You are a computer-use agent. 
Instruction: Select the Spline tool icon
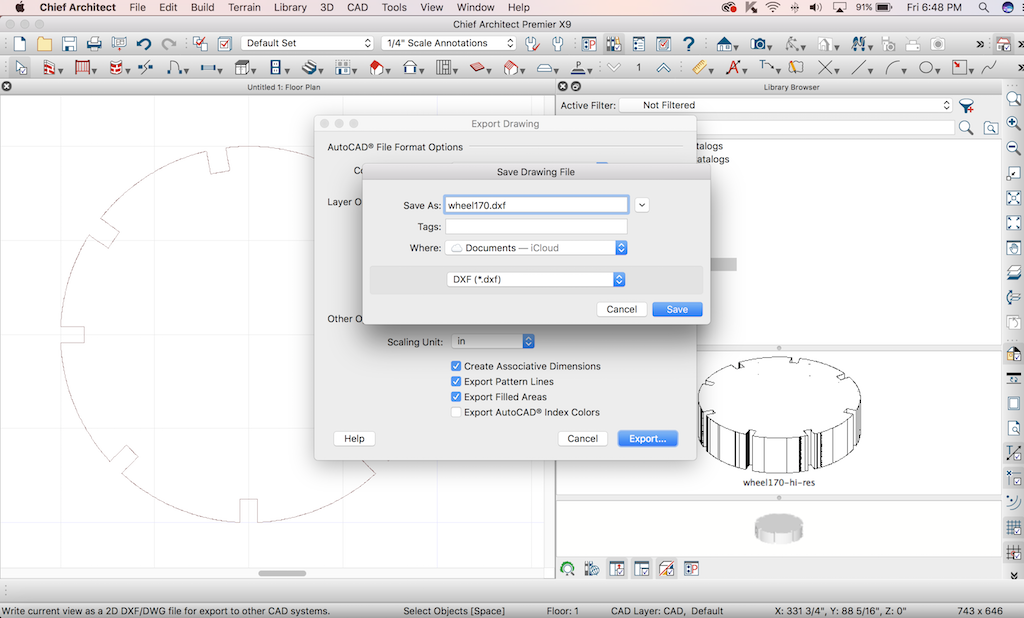(989, 67)
